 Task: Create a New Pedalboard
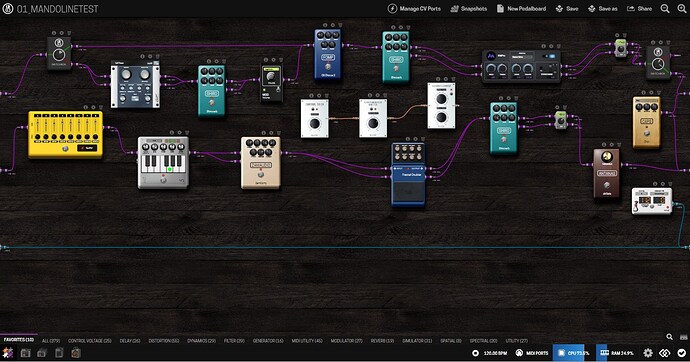coord(521,8)
